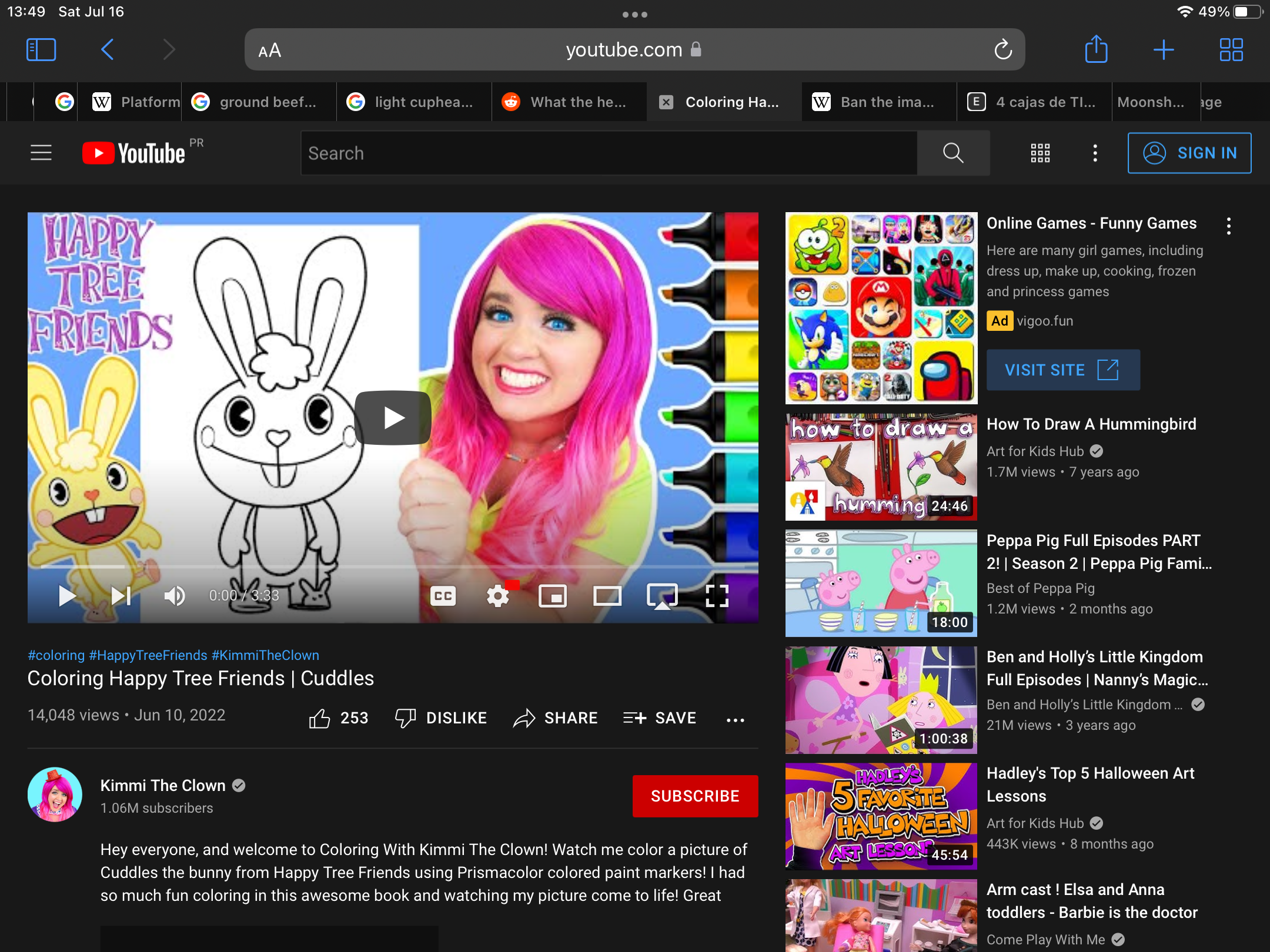This screenshot has height=952, width=1270.
Task: Switch to the light cuphea tab
Action: tap(414, 102)
